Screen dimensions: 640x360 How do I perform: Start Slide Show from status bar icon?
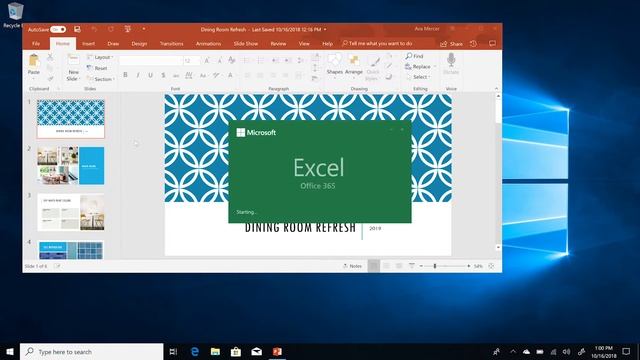411,266
